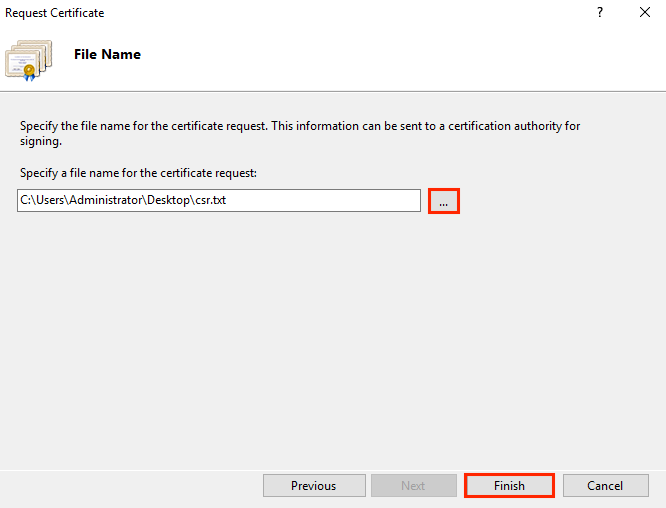Click the C: drive prefix in path

pyautogui.click(x=25, y=200)
